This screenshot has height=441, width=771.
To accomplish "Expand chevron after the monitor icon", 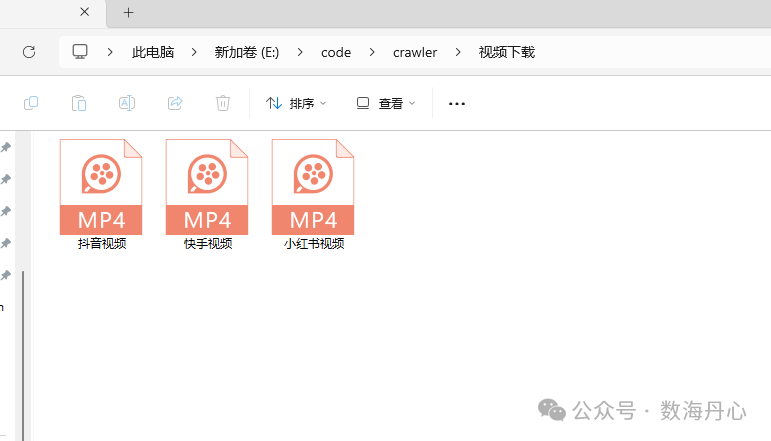I will tap(110, 52).
